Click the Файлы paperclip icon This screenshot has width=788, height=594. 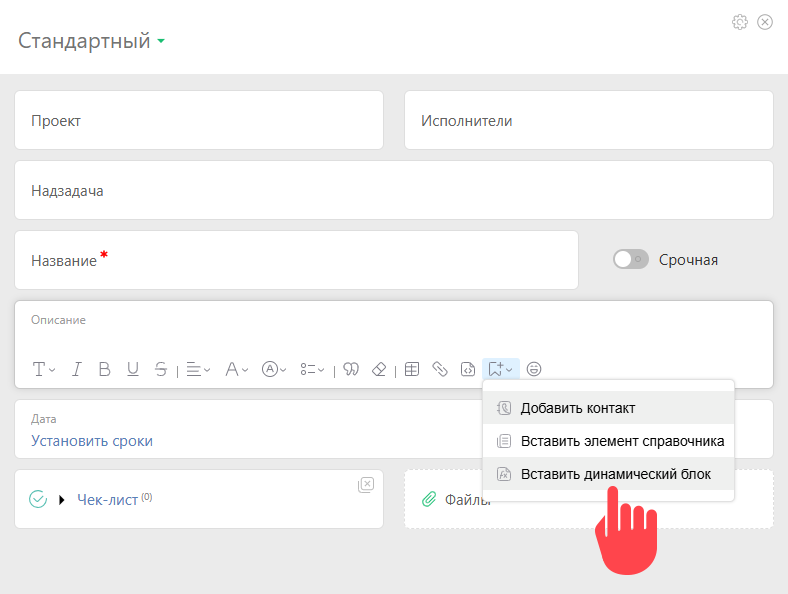point(429,499)
